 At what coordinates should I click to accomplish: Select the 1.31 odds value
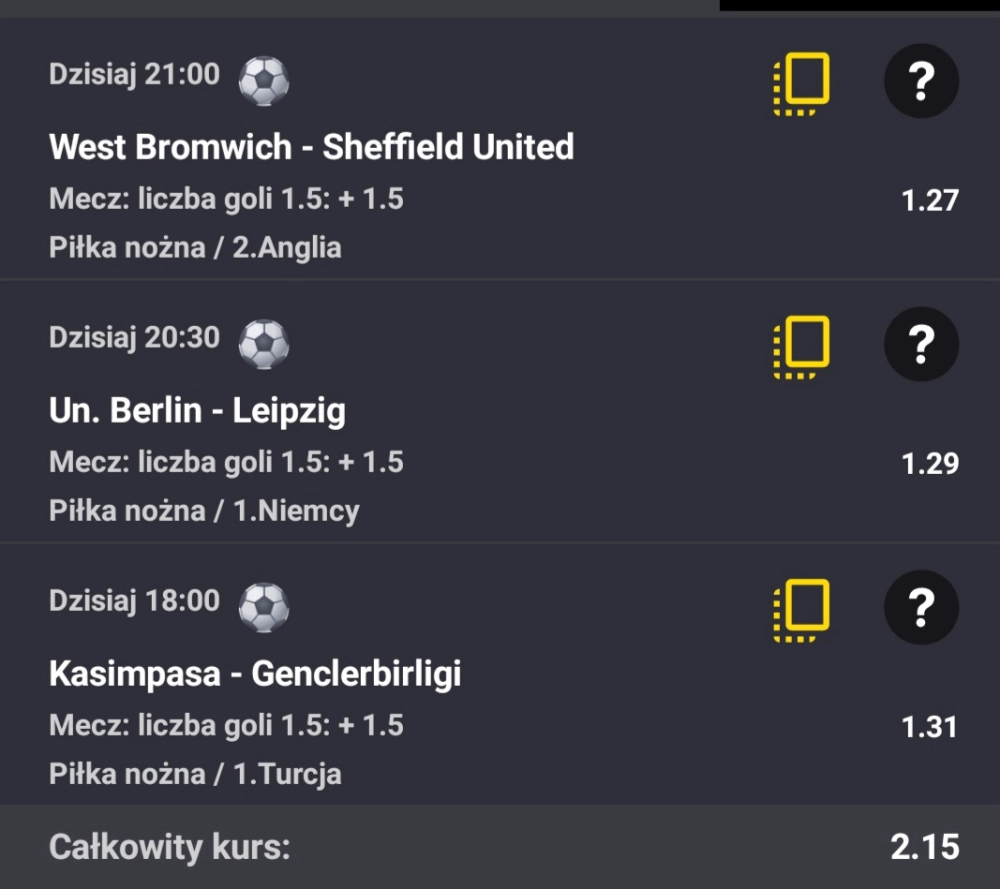(x=929, y=727)
